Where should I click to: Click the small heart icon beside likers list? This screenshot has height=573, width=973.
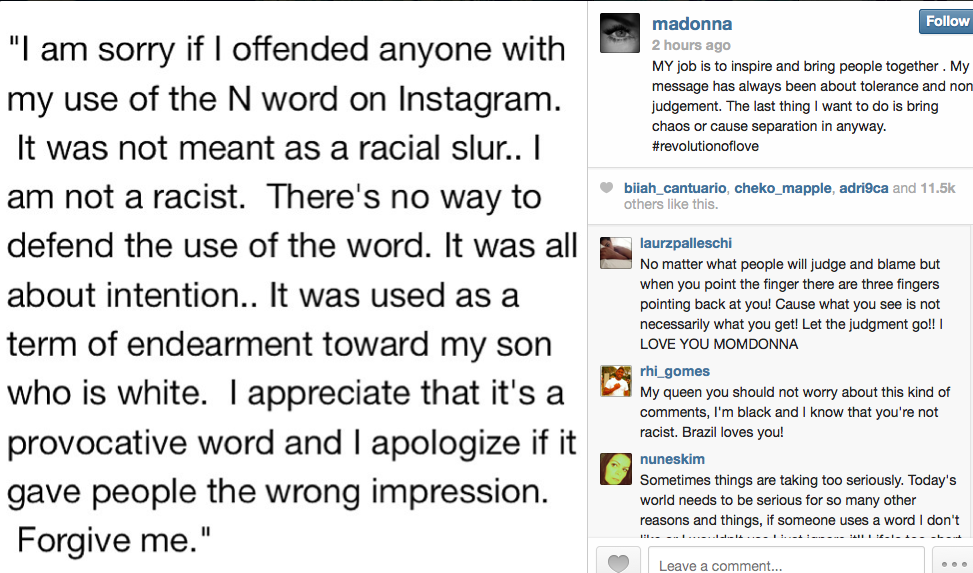coord(607,187)
